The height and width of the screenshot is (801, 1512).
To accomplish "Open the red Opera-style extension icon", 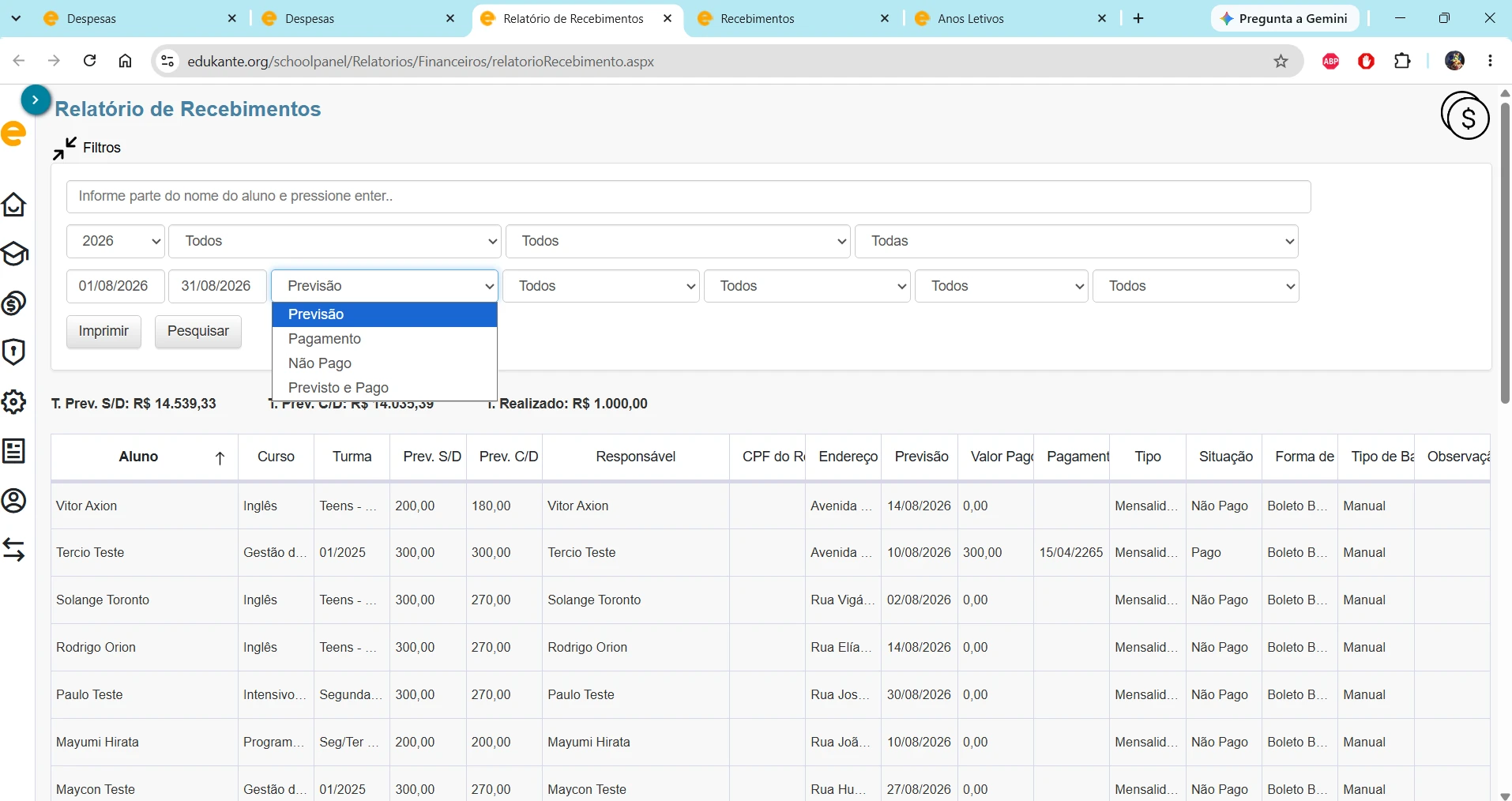I will coord(1367,61).
